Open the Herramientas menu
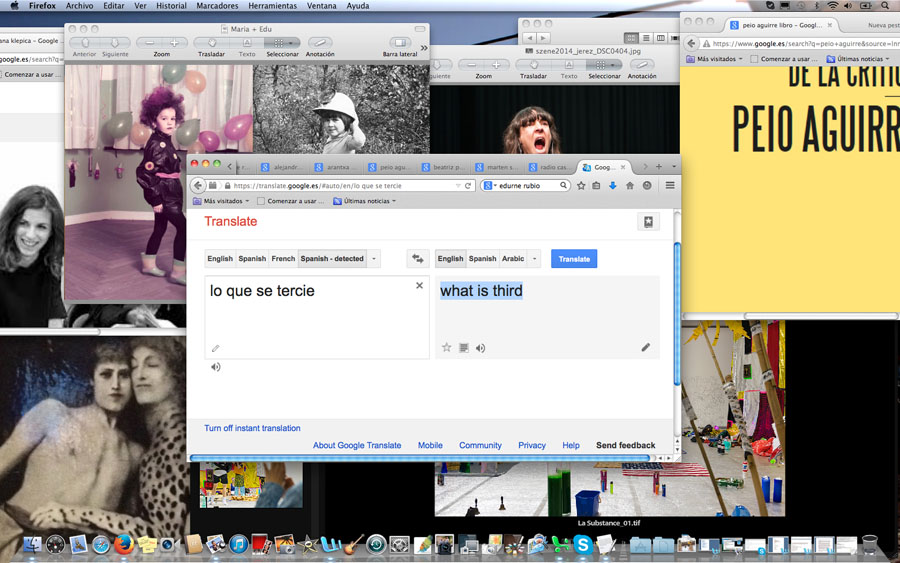This screenshot has width=900, height=563. (273, 6)
